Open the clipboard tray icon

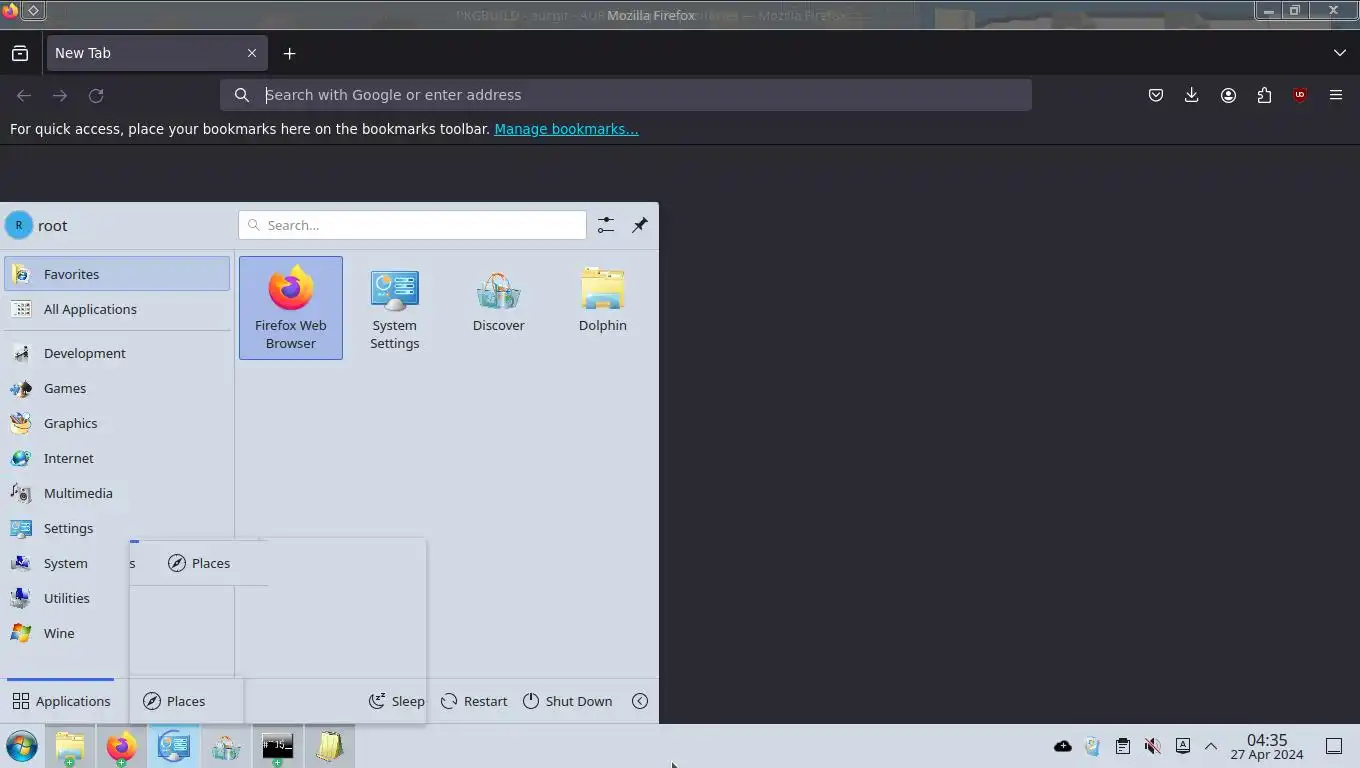[1123, 746]
